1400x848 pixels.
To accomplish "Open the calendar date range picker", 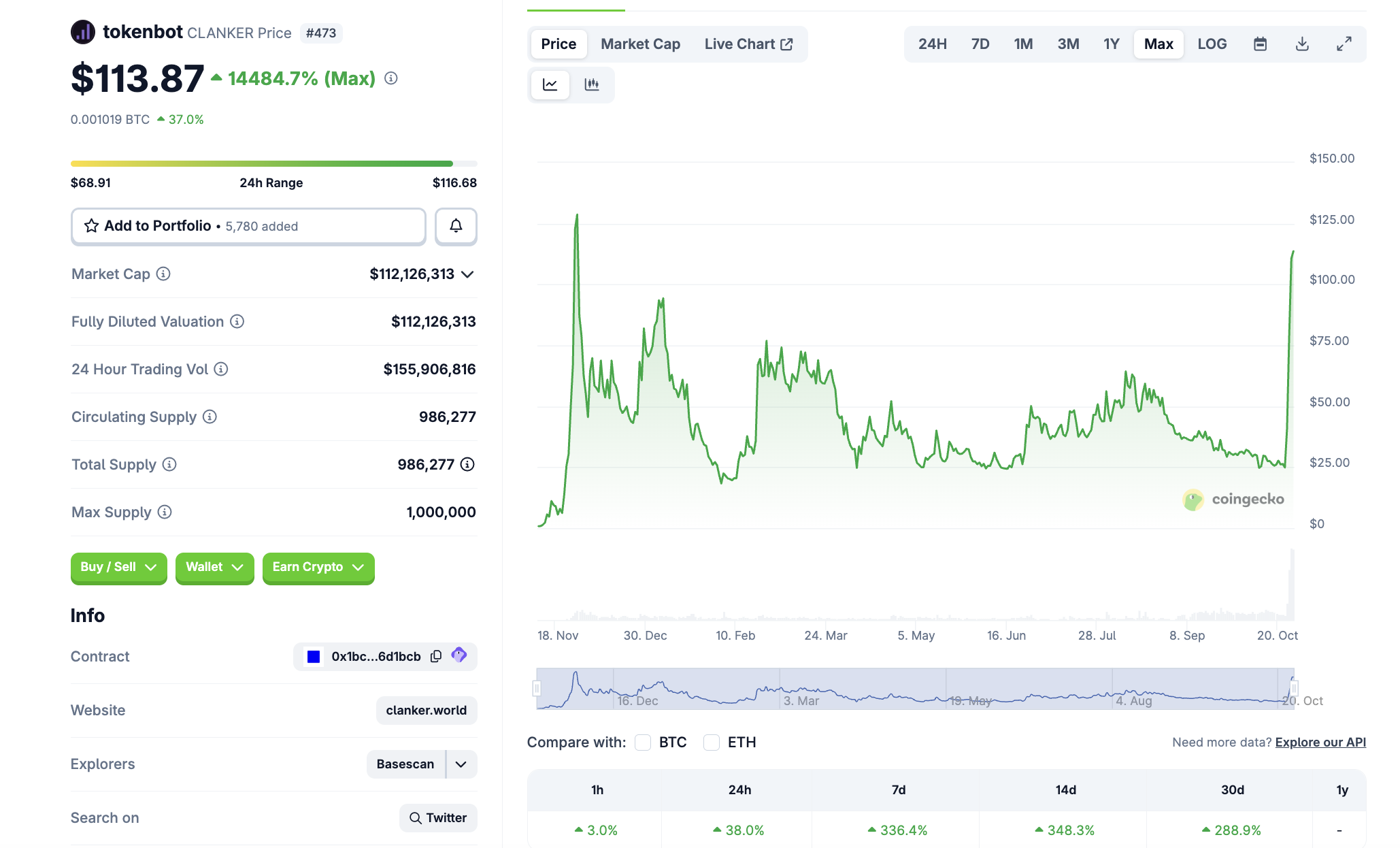I will coord(1260,44).
